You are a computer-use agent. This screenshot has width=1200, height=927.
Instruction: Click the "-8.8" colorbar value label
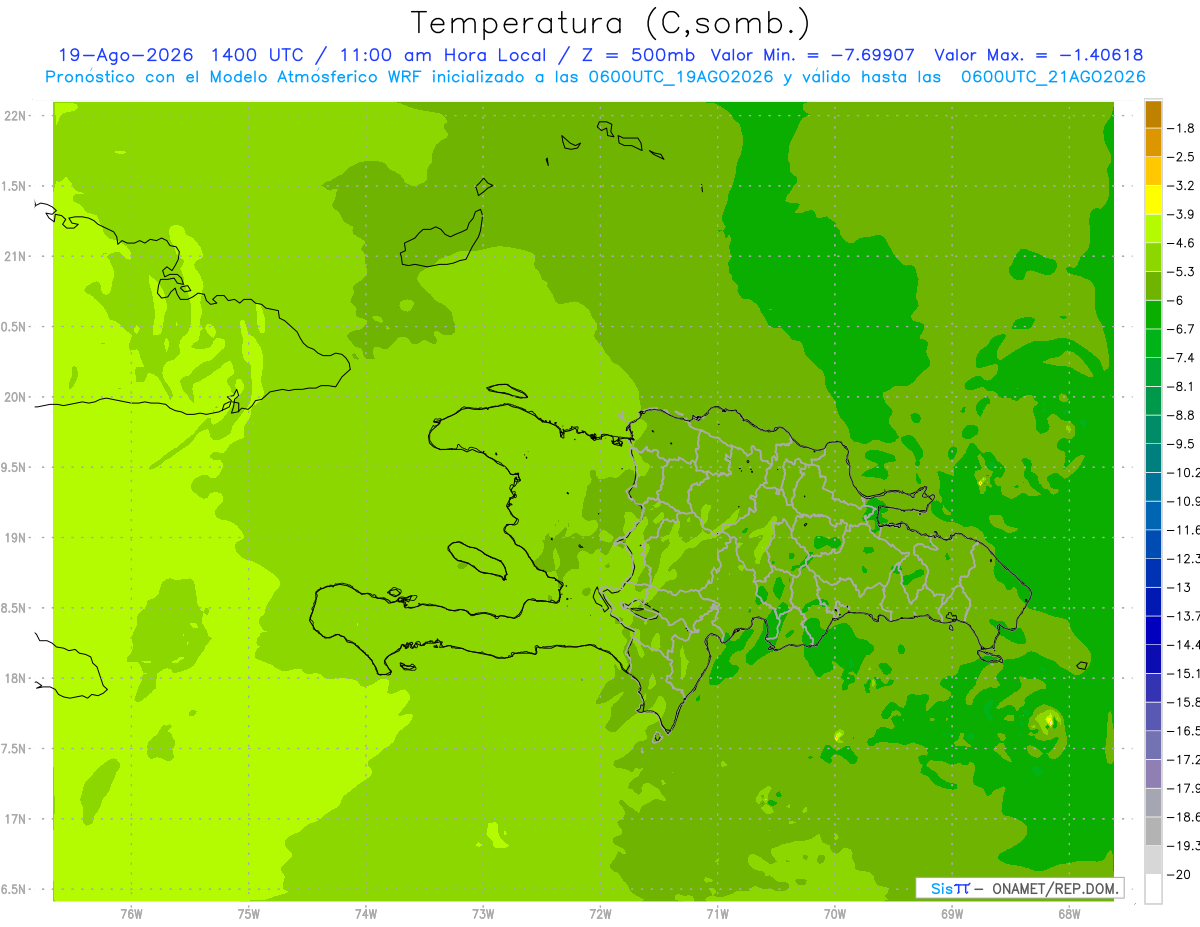click(x=1182, y=415)
